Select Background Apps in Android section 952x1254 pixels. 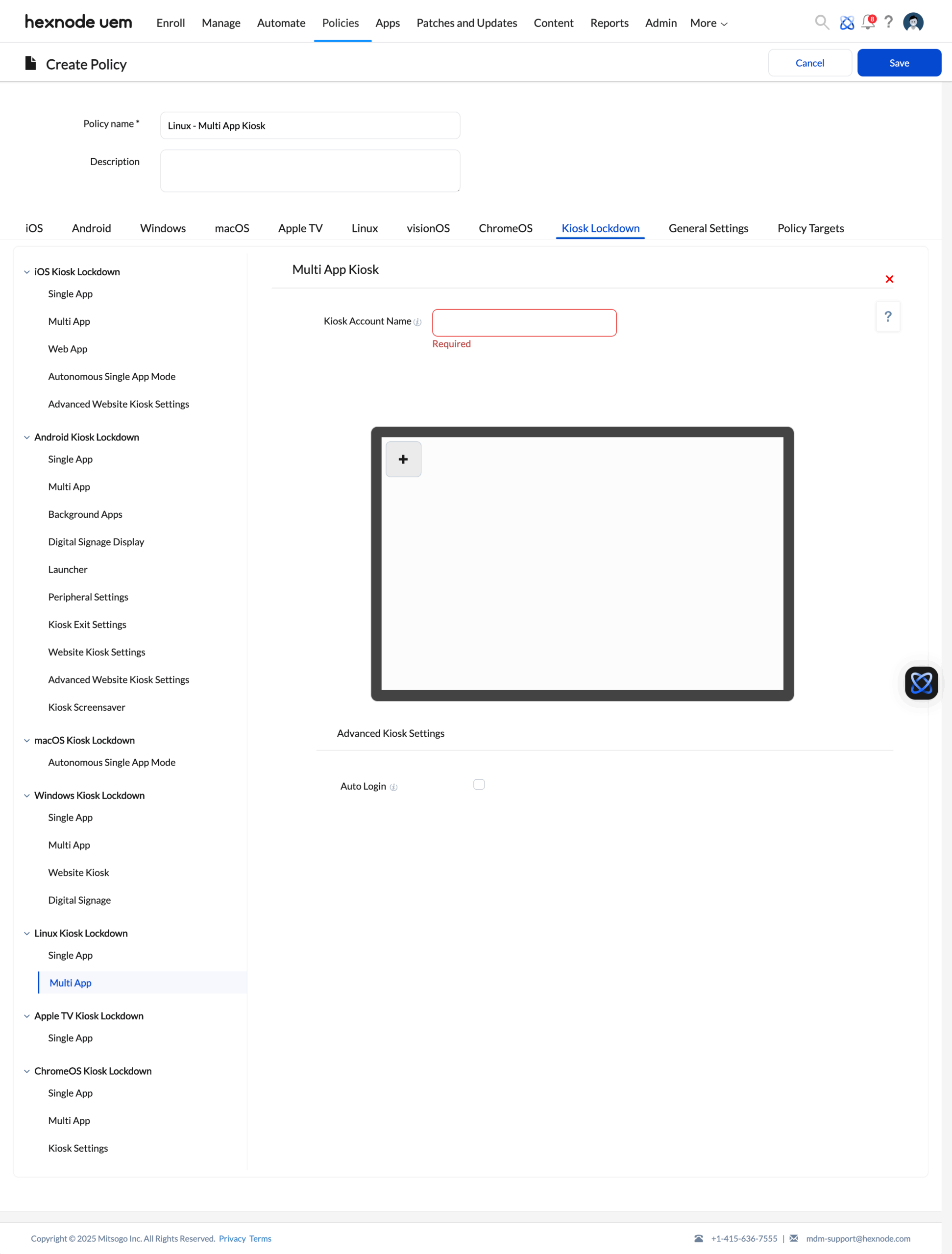point(85,514)
